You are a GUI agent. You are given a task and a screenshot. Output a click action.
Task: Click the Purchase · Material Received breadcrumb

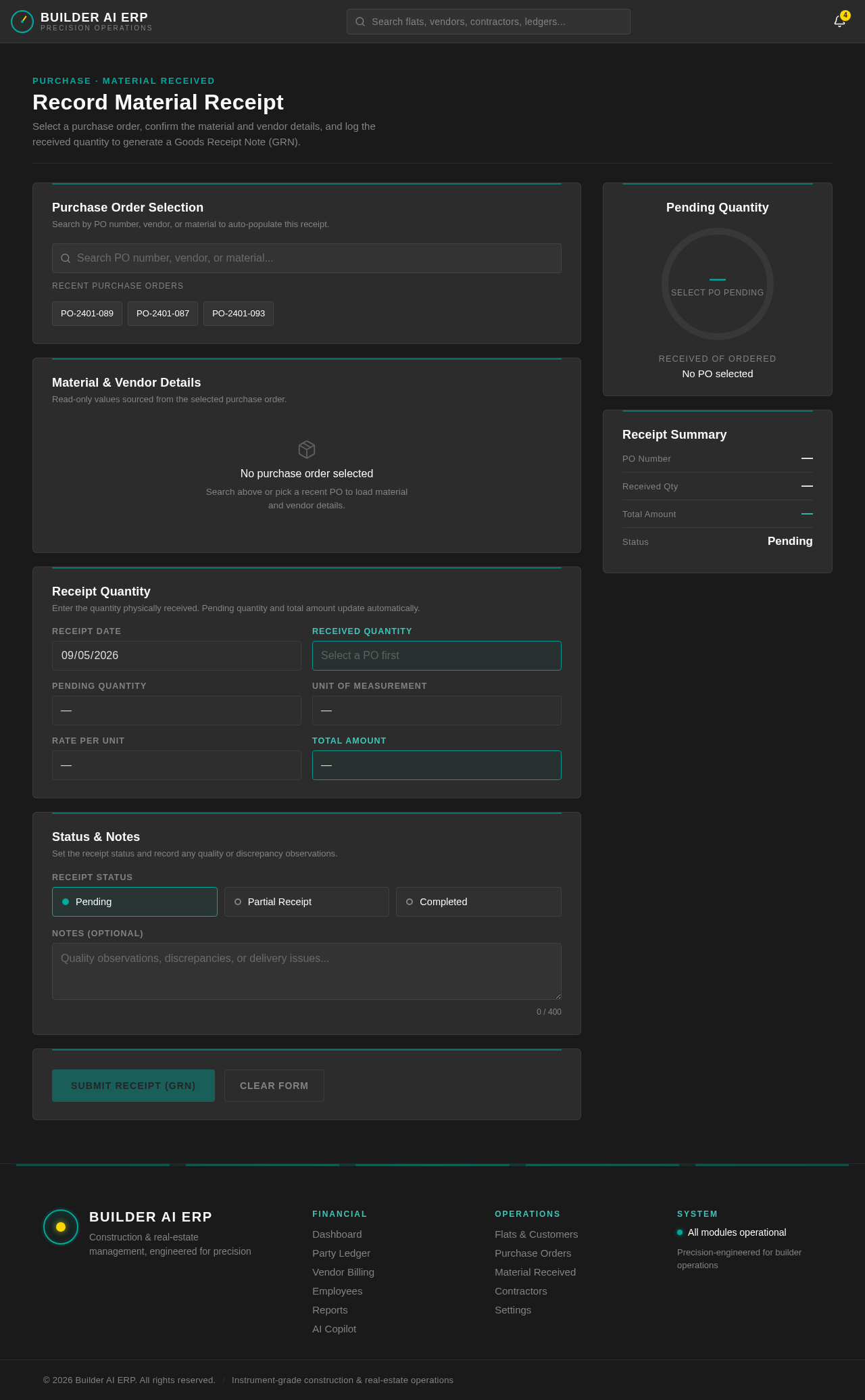click(x=124, y=80)
